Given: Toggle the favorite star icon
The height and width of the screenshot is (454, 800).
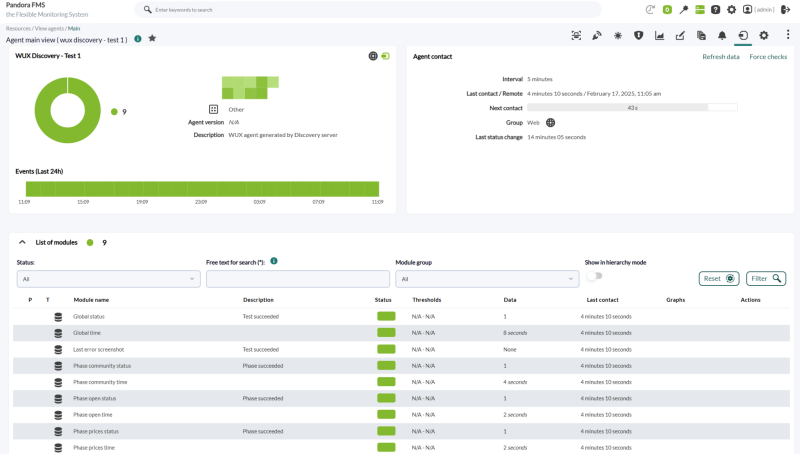Looking at the screenshot, I should [x=152, y=38].
